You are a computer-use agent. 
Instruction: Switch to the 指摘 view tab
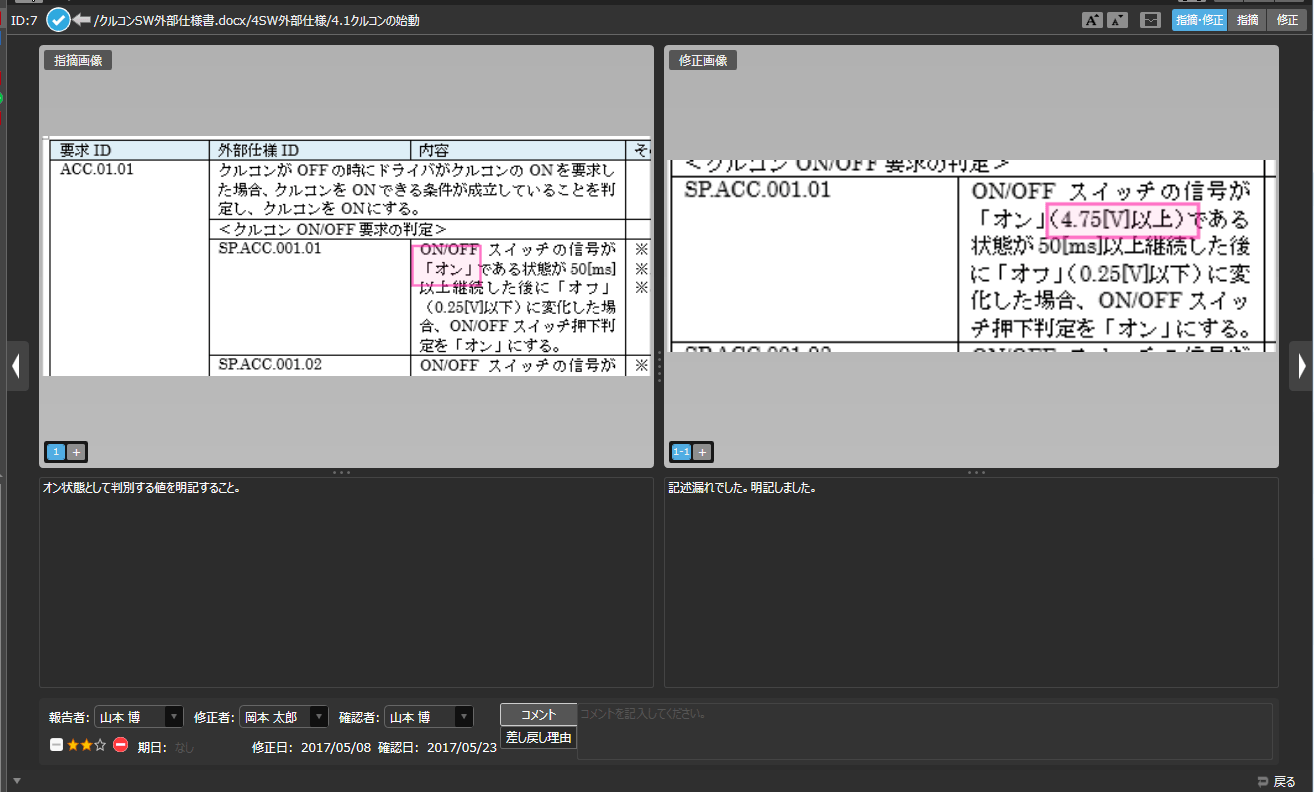[x=1247, y=19]
